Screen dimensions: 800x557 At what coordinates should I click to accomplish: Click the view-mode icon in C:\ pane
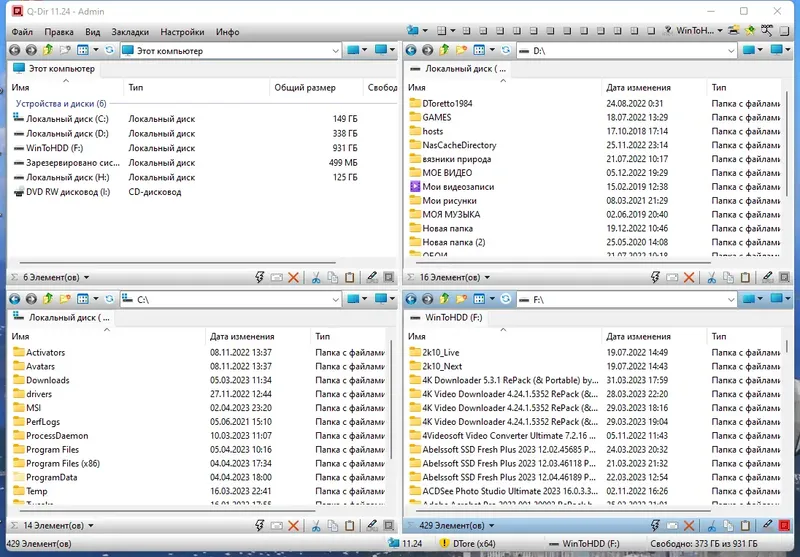(x=83, y=299)
